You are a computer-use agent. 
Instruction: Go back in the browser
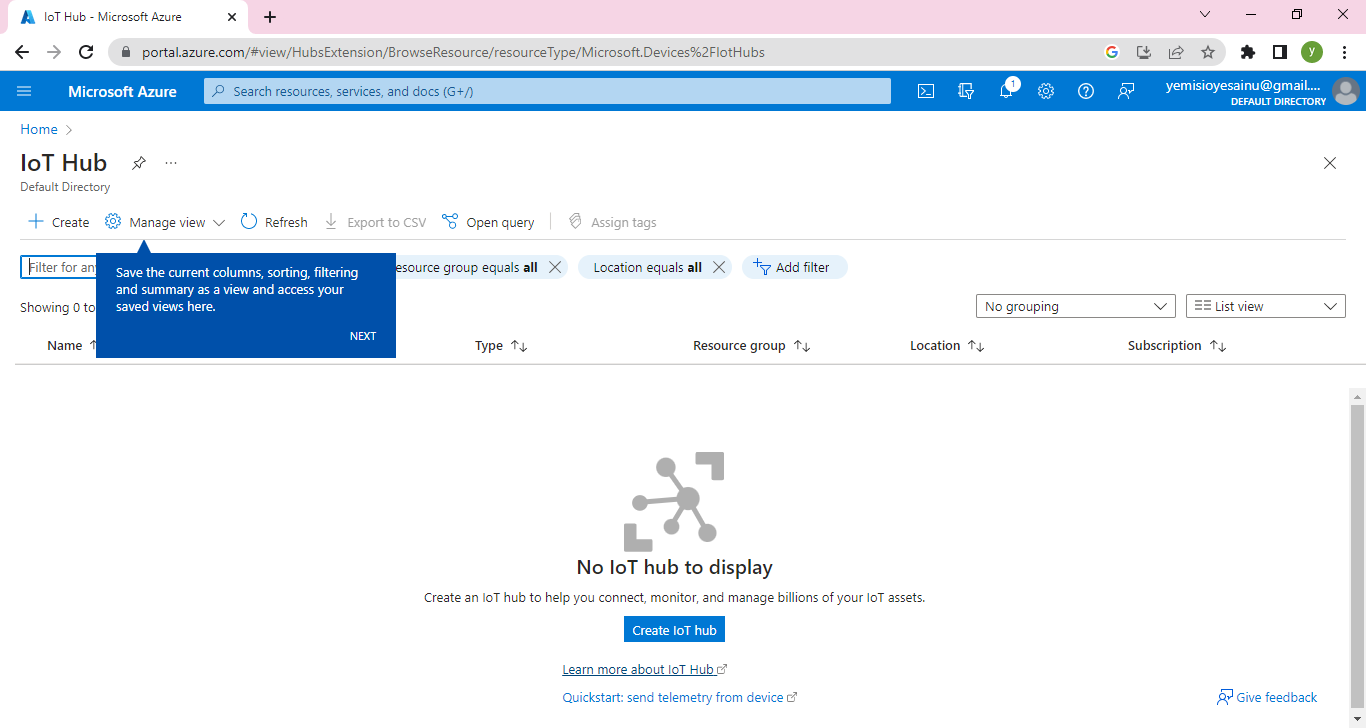coord(22,52)
